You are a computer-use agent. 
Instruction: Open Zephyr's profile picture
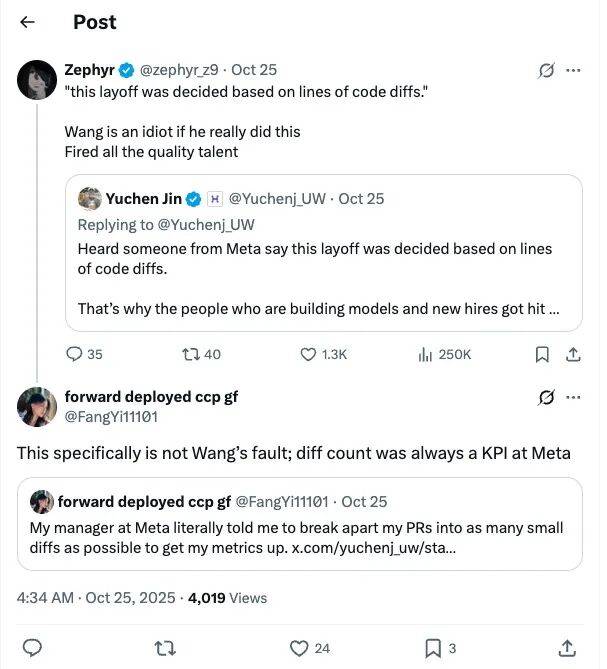pyautogui.click(x=37, y=80)
